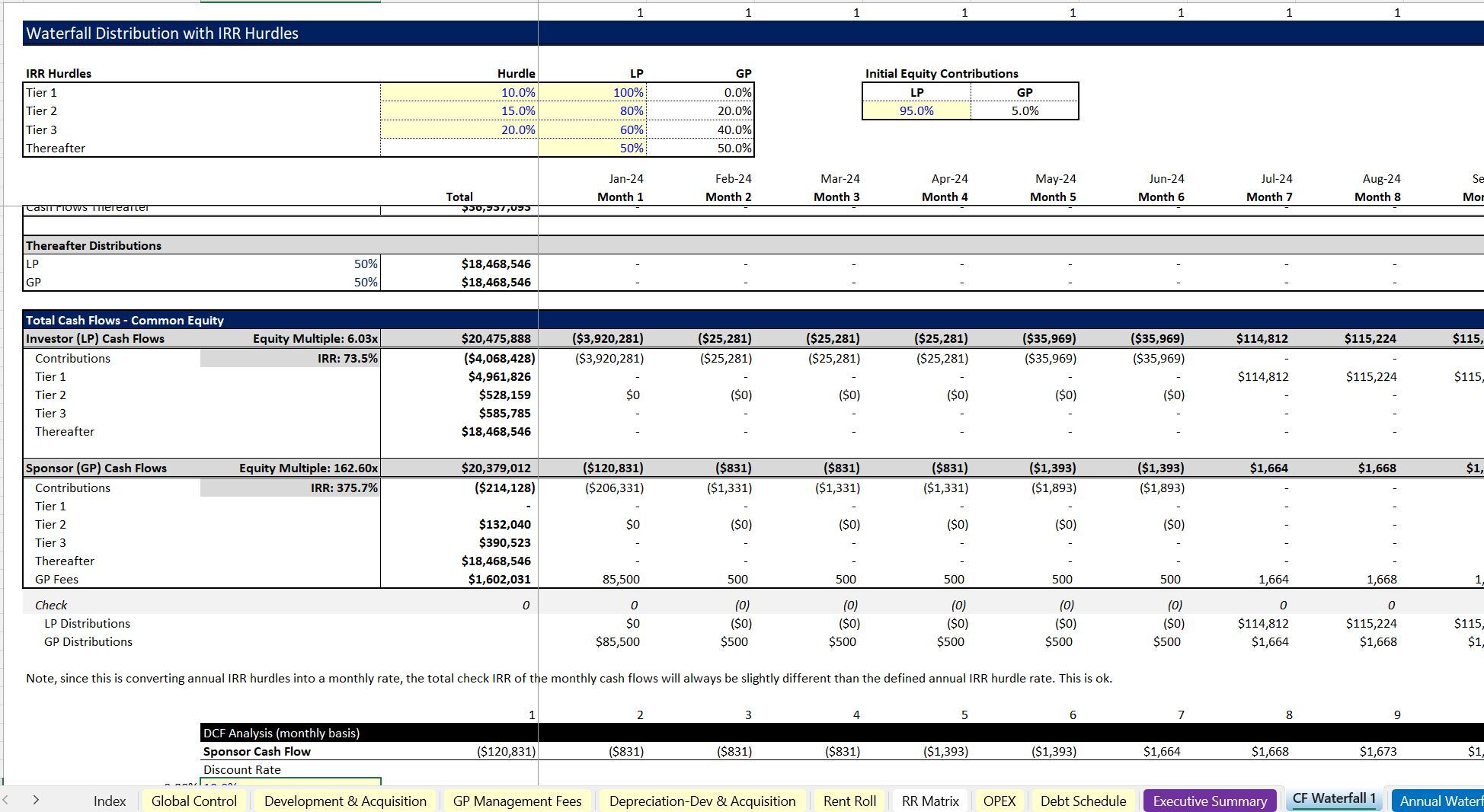Select the CF Waterfall 1 tab
1484x812 pixels.
[1334, 798]
